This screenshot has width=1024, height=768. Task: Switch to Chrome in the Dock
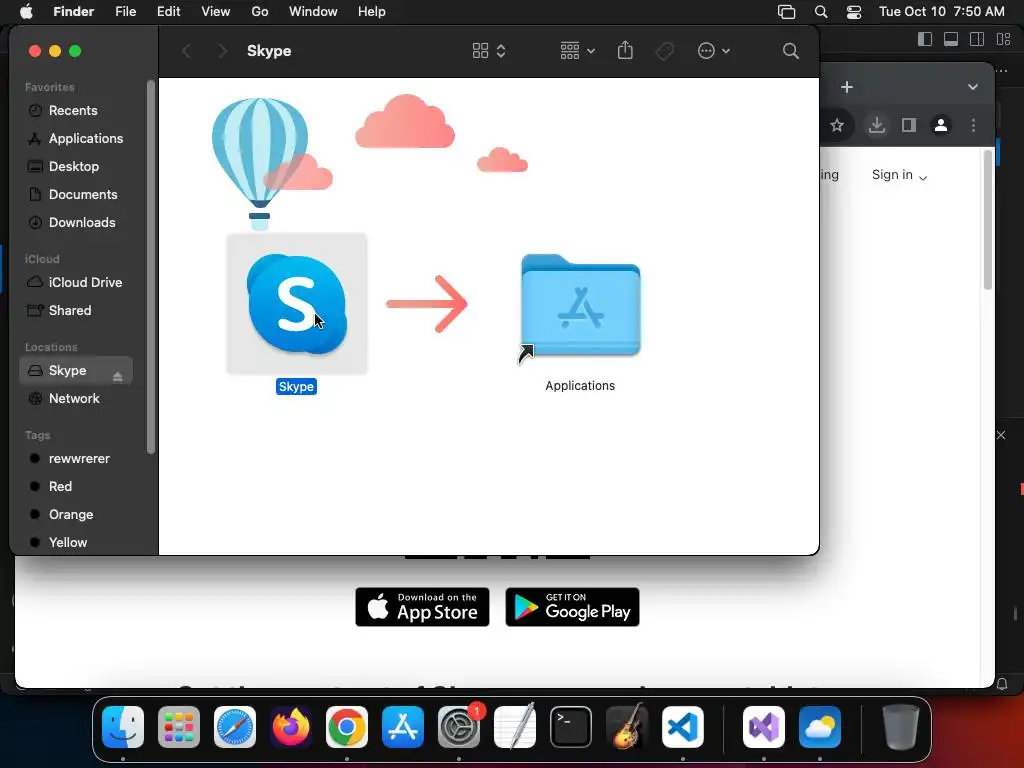pos(347,727)
